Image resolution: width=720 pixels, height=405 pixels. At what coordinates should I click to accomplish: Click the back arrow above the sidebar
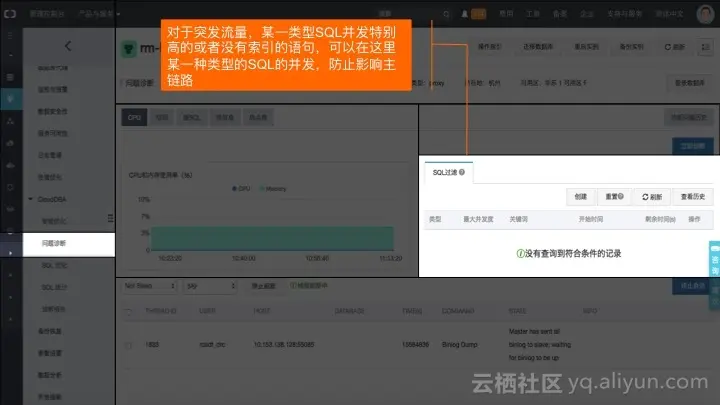pos(68,46)
